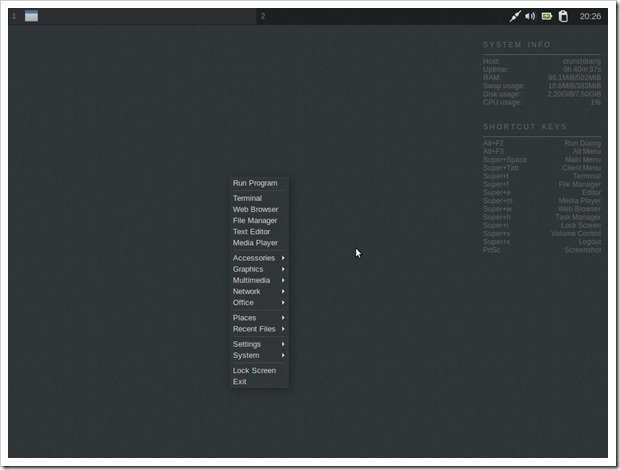Click the 'Swap usage:' label
The height and width of the screenshot is (470, 620).
pos(503,86)
